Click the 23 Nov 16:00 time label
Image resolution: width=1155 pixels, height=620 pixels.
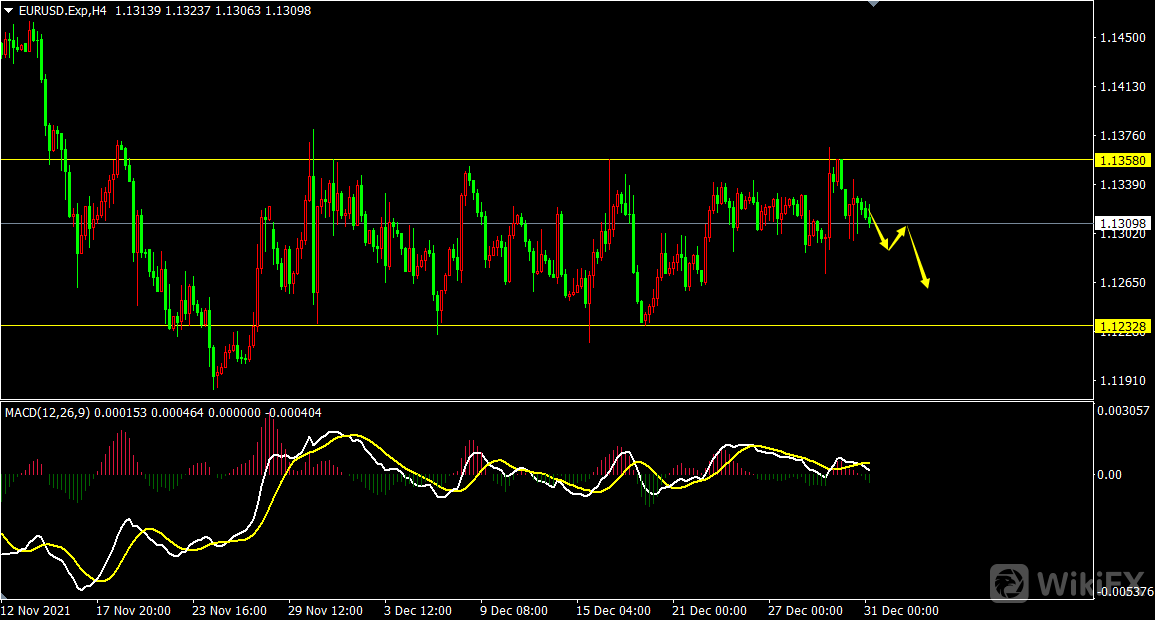pyautogui.click(x=229, y=610)
